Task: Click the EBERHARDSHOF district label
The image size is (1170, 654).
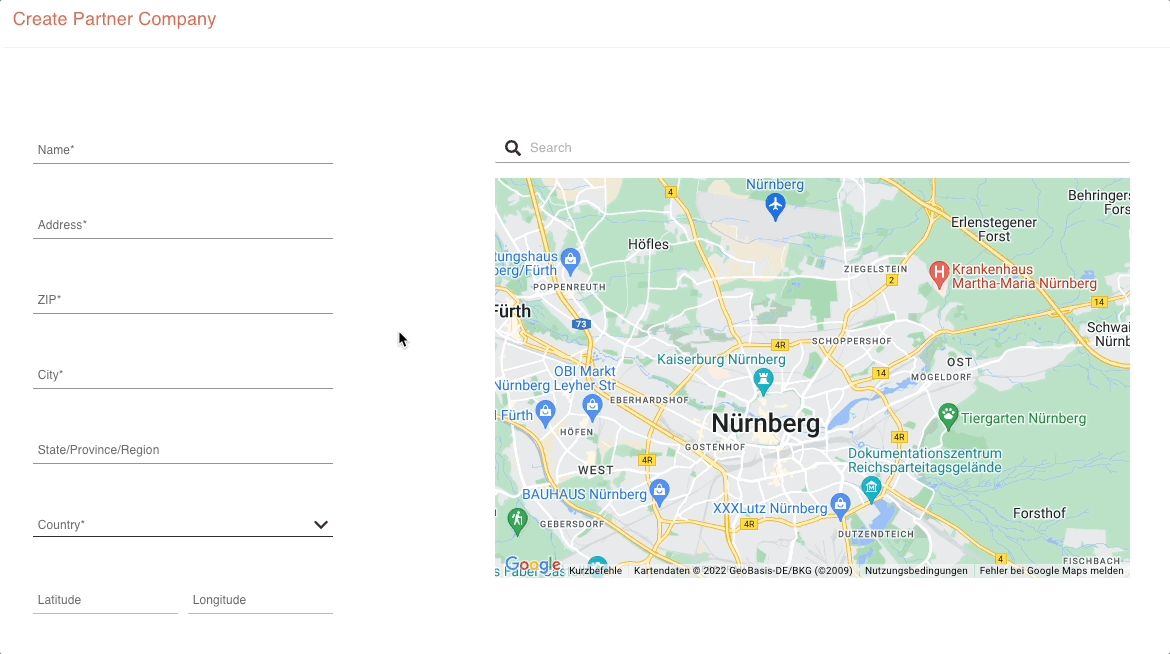Action: point(649,400)
